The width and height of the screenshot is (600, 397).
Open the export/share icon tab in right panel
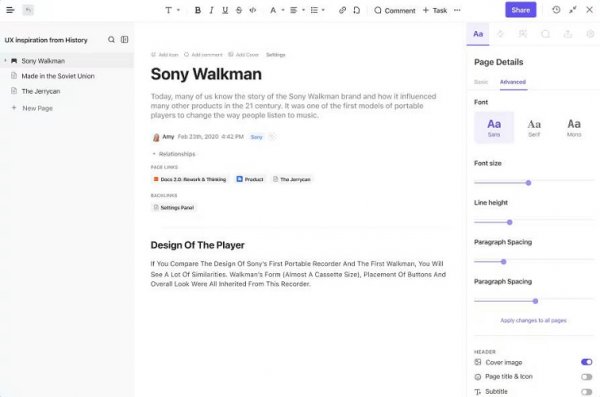(568, 34)
